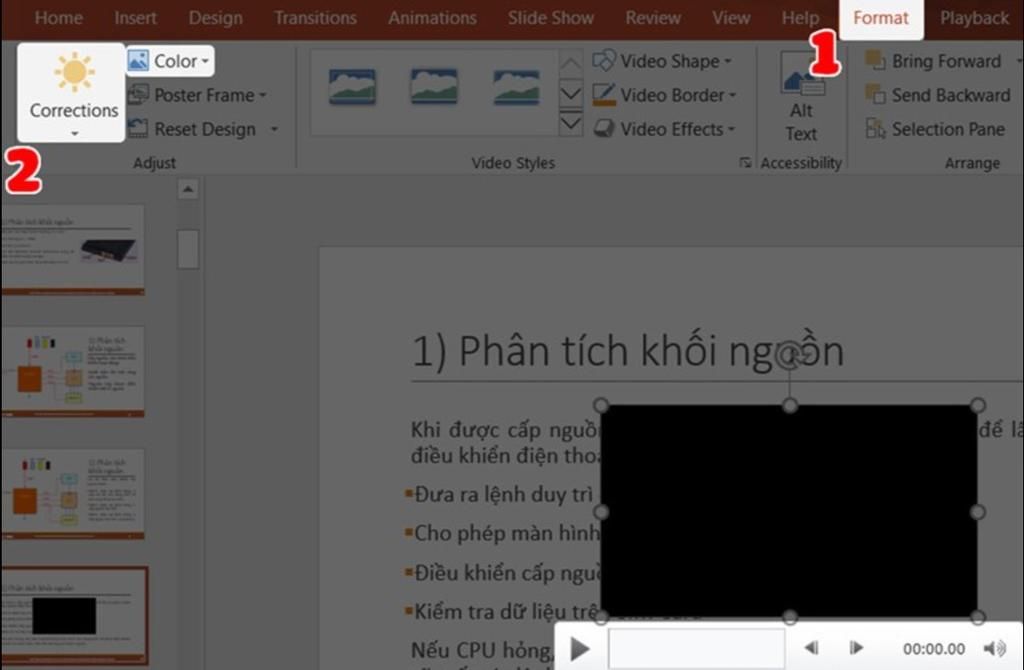Click the paragraph starting Khi được cấp
This screenshot has height=670, width=1024.
505,442
